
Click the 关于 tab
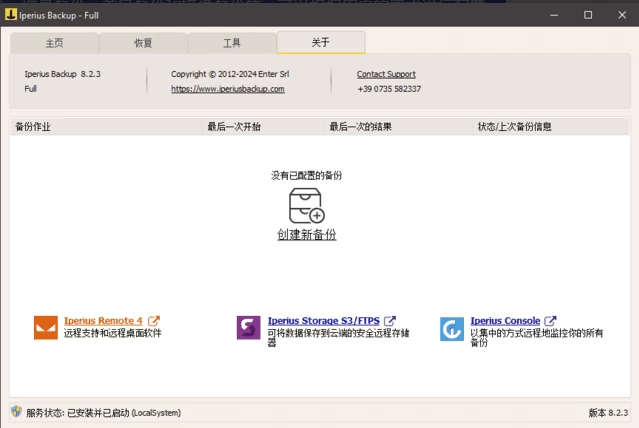tap(320, 42)
